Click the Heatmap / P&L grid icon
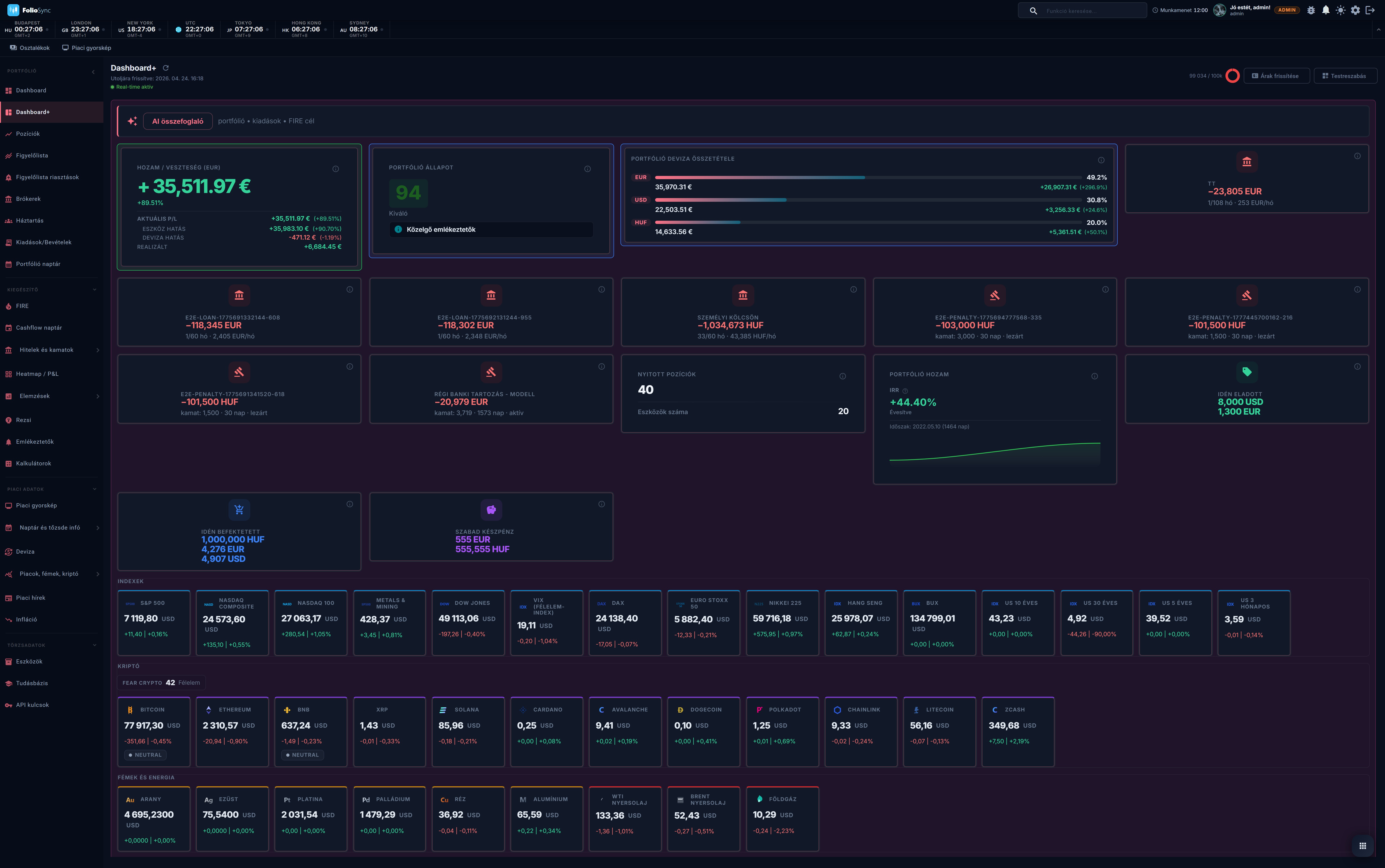Viewport: 1385px width, 868px height. pyautogui.click(x=9, y=374)
